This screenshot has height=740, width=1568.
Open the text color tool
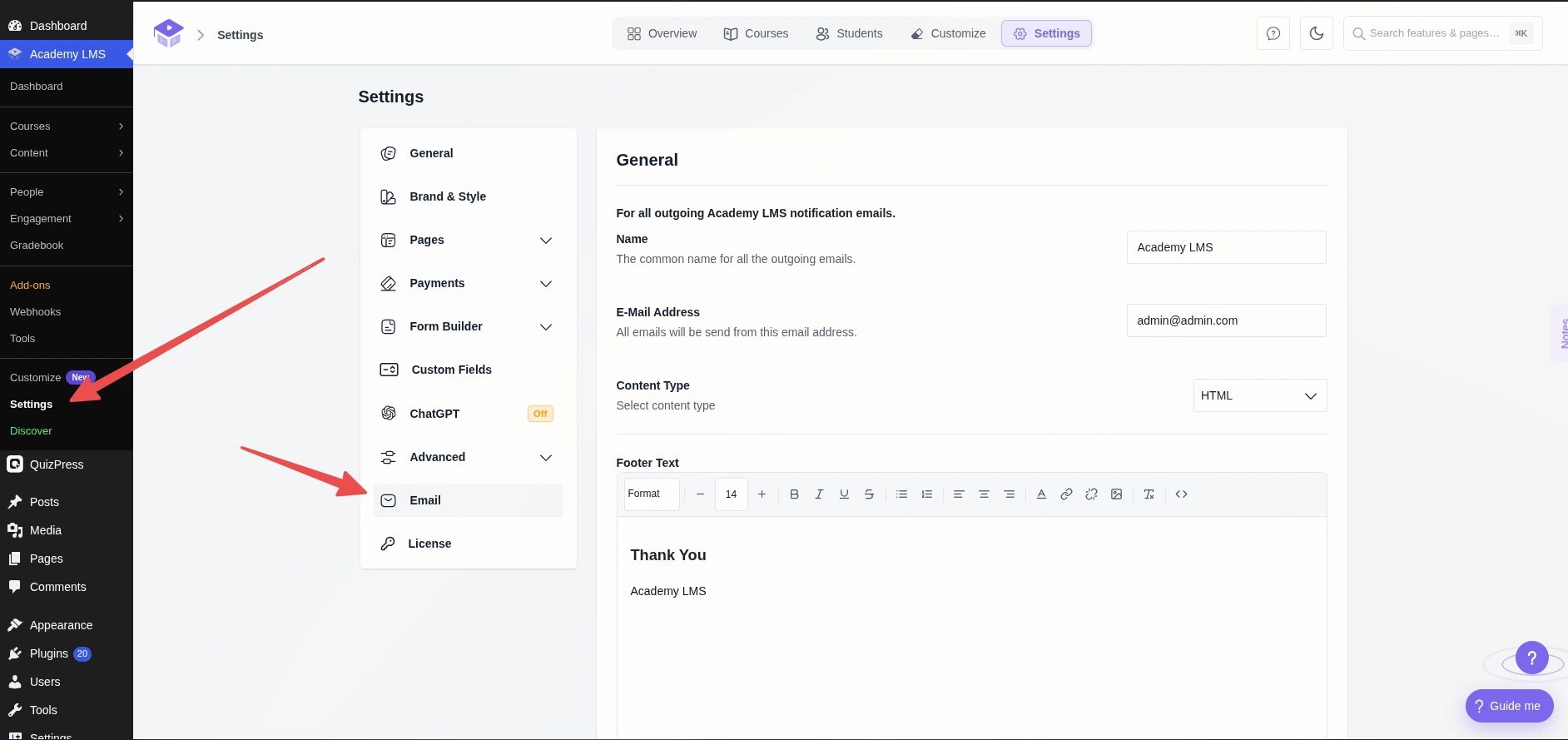pos(1041,494)
